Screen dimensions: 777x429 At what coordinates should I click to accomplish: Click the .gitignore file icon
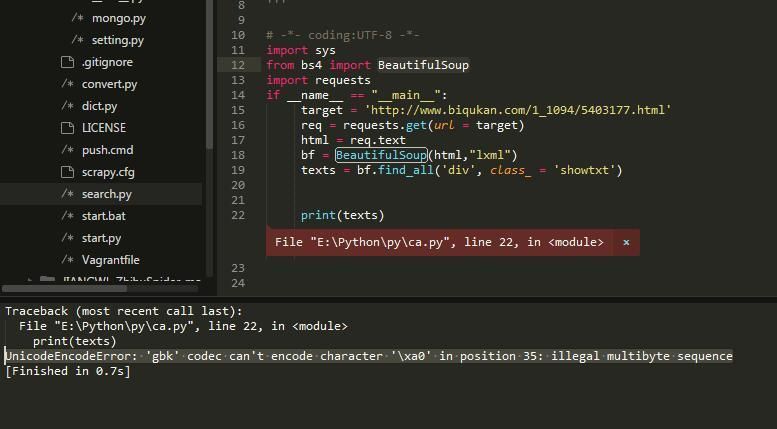pyautogui.click(x=67, y=62)
